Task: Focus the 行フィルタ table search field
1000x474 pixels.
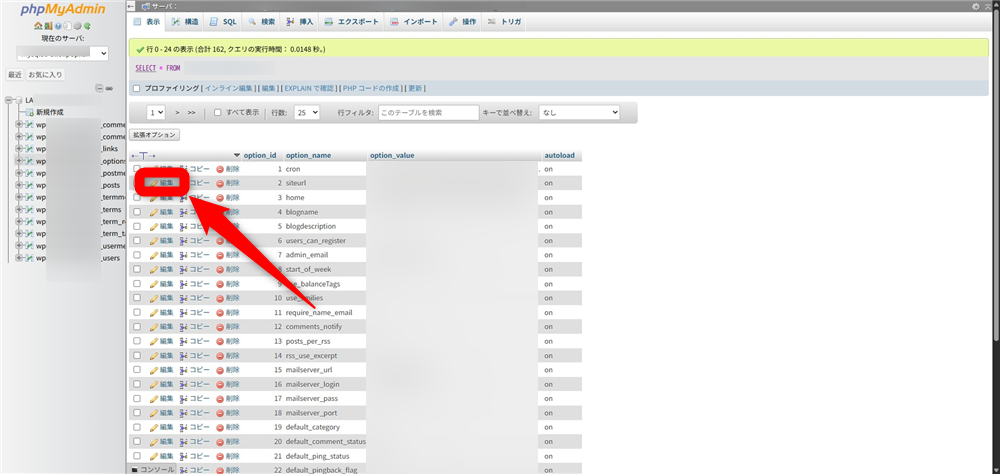Action: click(x=429, y=112)
